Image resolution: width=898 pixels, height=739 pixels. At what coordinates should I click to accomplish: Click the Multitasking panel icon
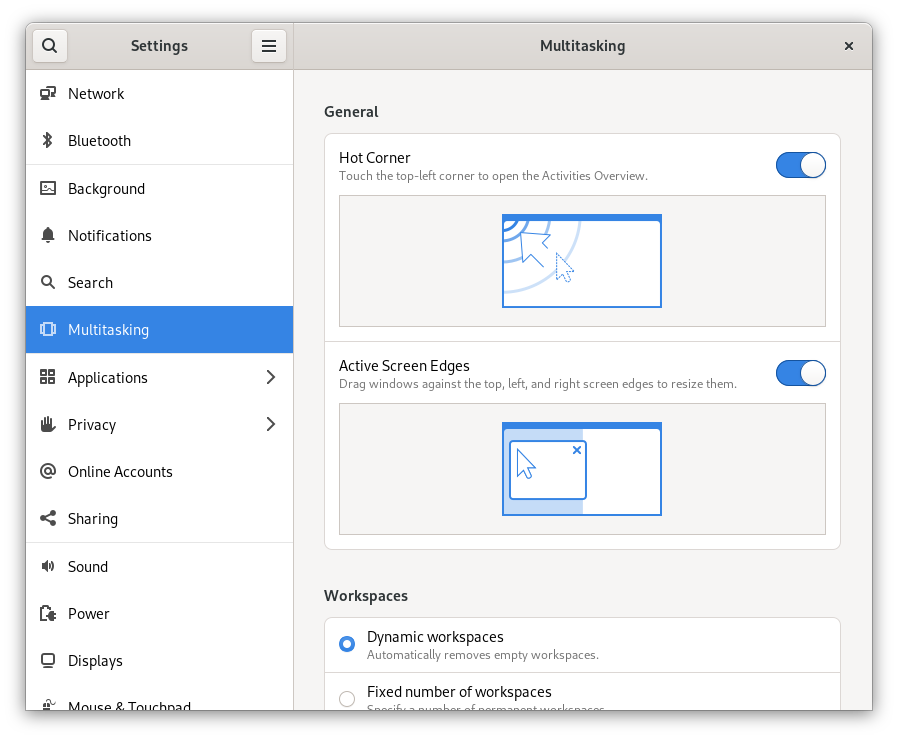48,329
